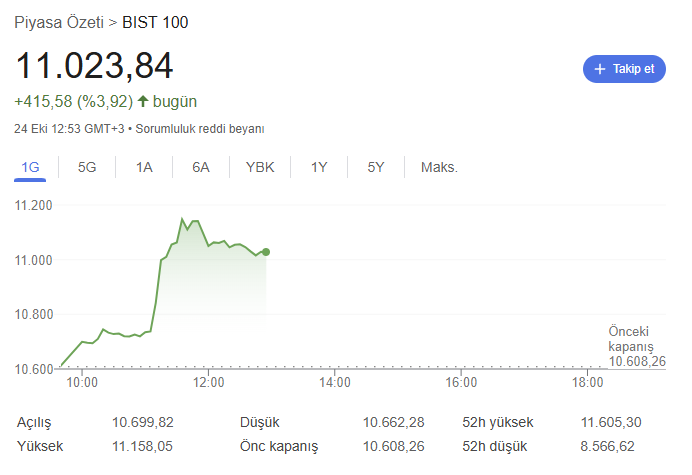Viewport: 692px width, 475px height.
Task: Click the chart line peak near 11.200
Action: [182, 219]
